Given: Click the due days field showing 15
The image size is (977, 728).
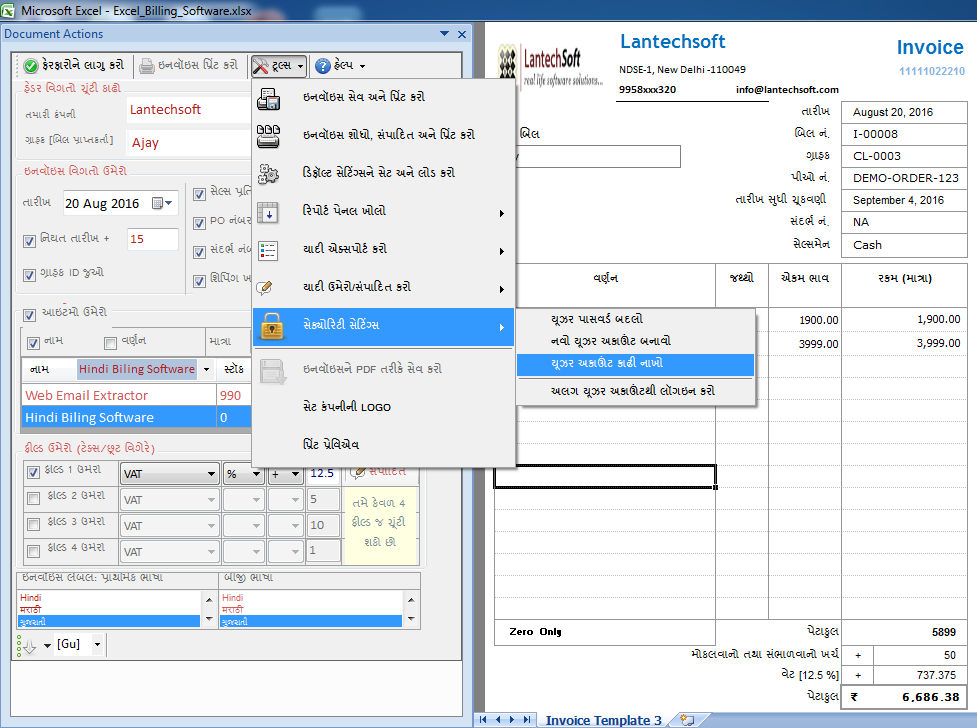Looking at the screenshot, I should [x=153, y=239].
